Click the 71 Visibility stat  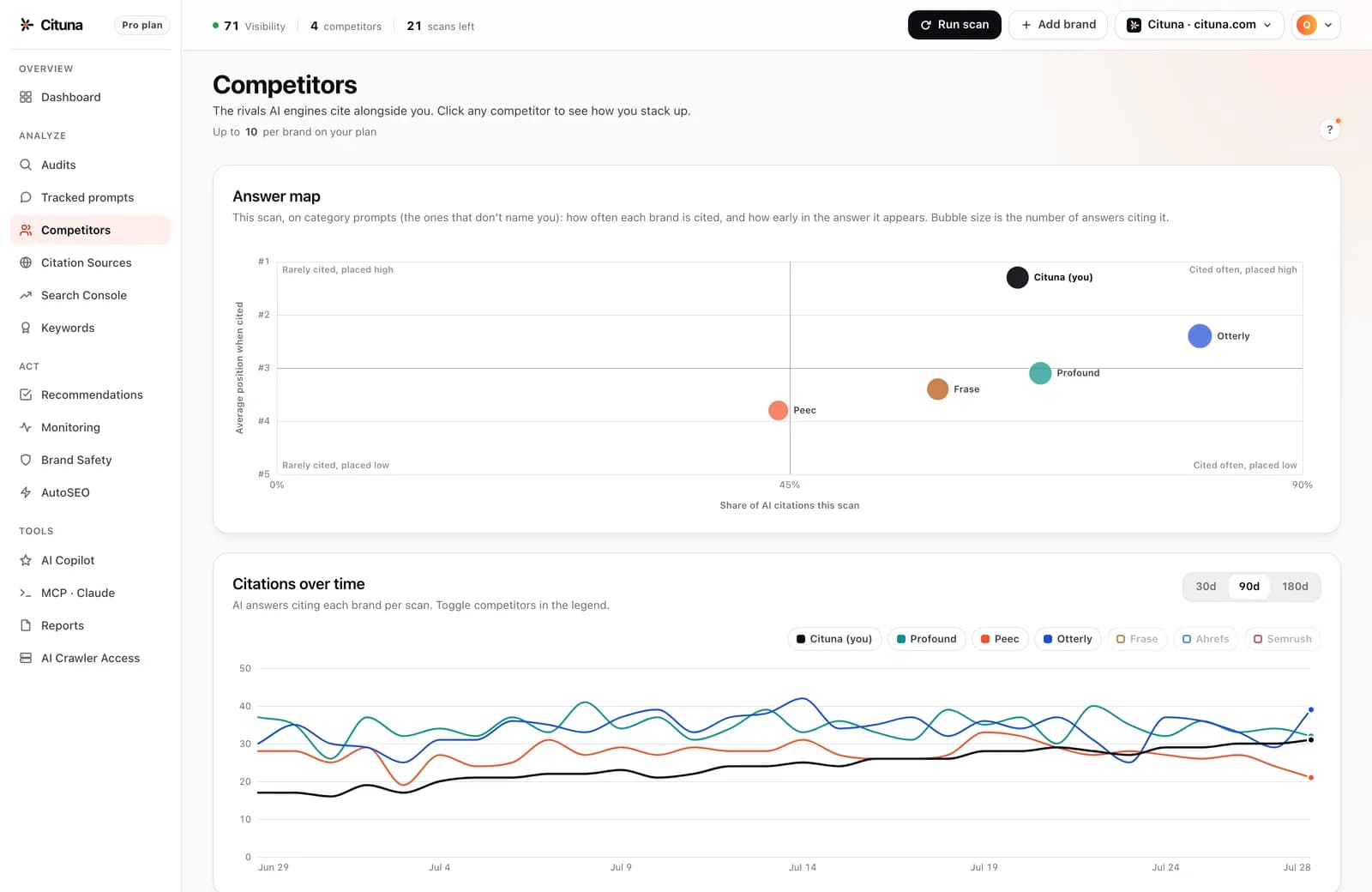tap(249, 26)
